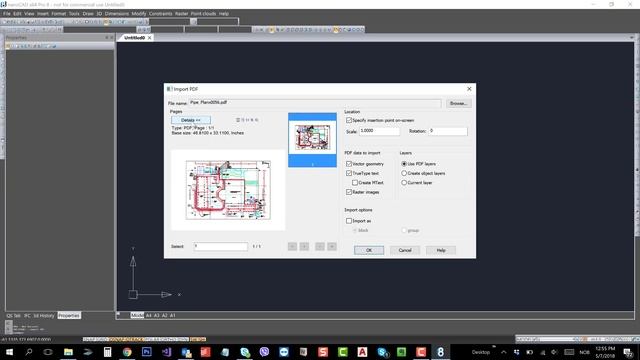This screenshot has width=640, height=360.
Task: Switch to the Untitled0 drawing tab
Action: [134, 38]
